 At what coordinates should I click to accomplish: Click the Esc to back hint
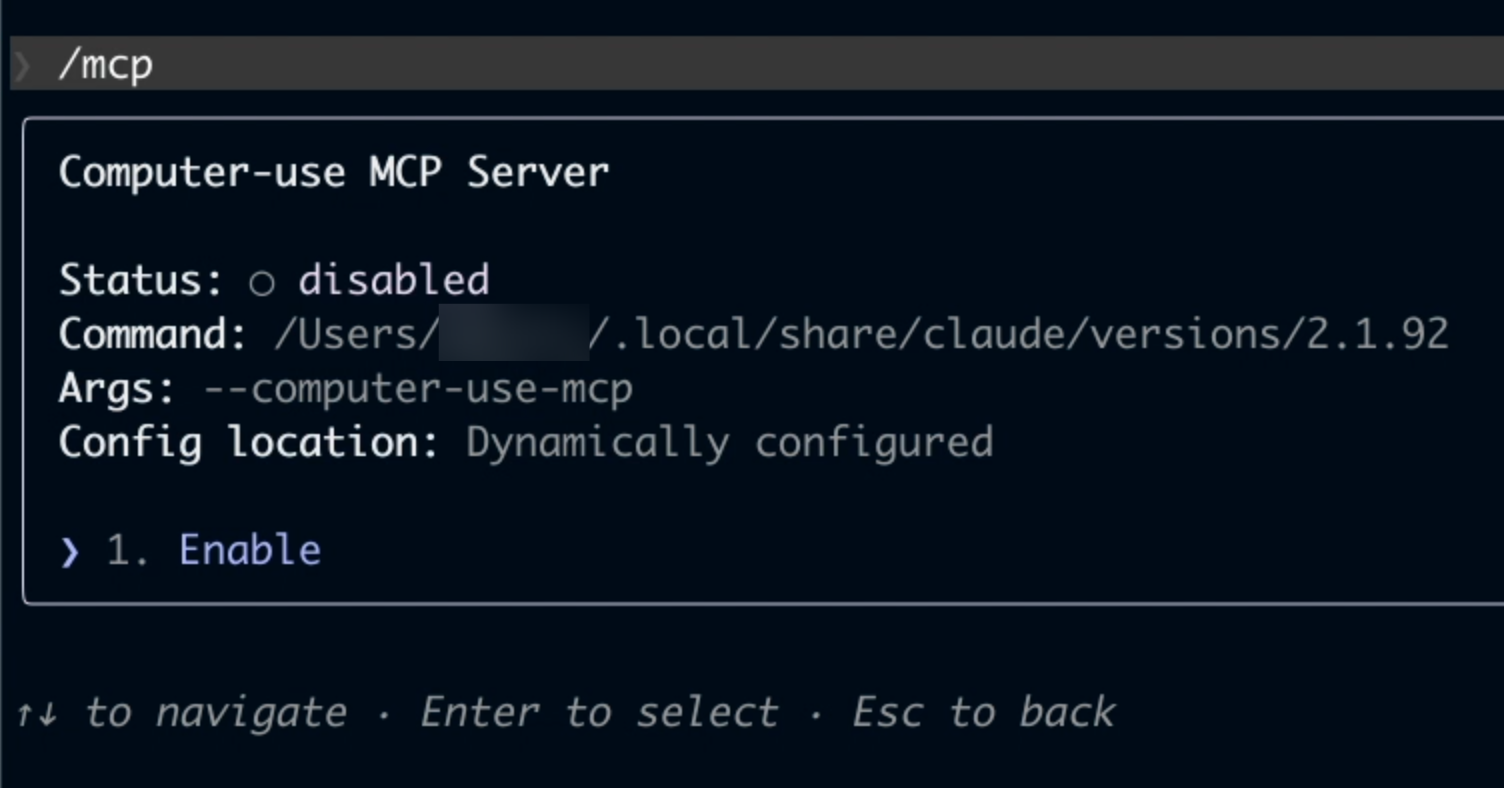(984, 713)
